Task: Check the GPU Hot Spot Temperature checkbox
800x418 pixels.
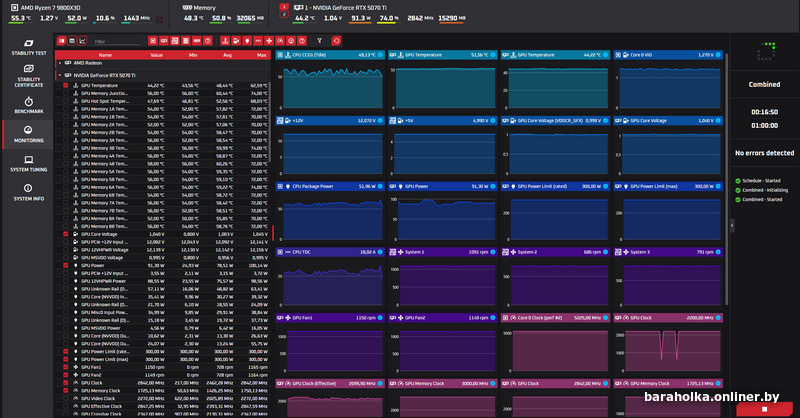Action: click(65, 101)
